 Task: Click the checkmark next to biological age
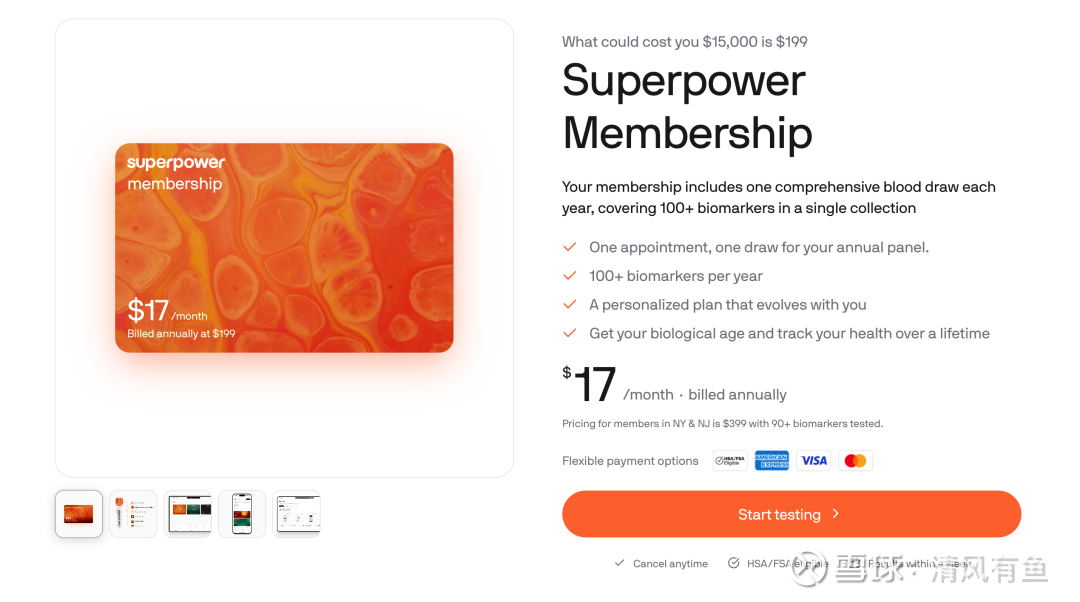coord(570,333)
